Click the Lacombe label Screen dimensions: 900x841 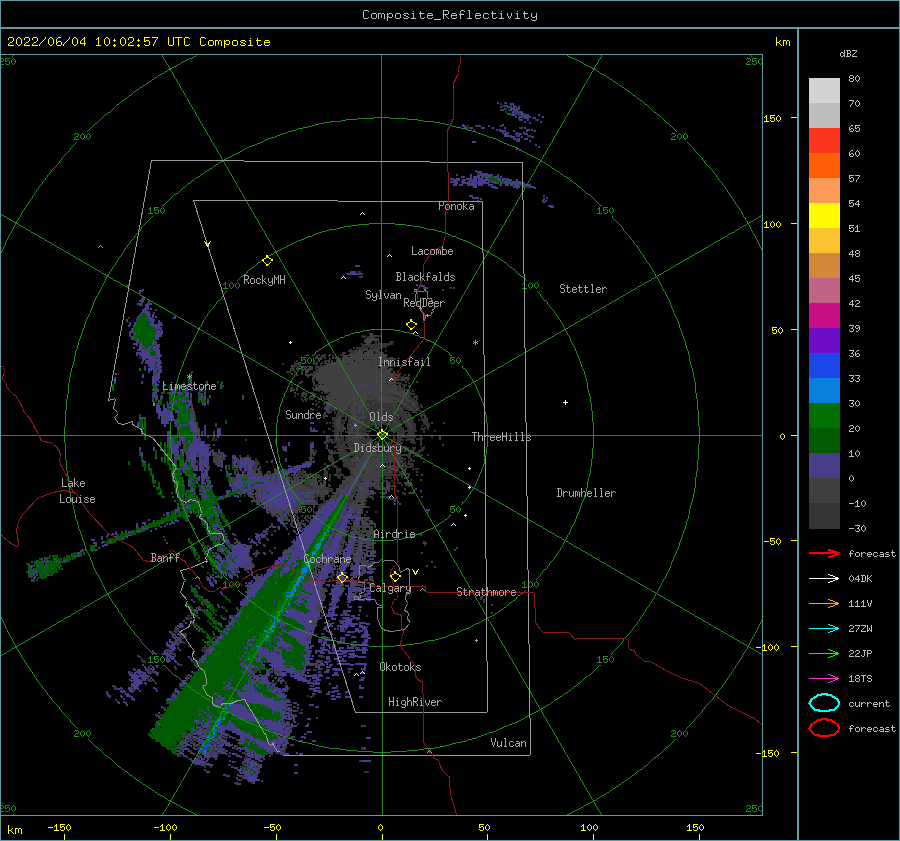(432, 251)
